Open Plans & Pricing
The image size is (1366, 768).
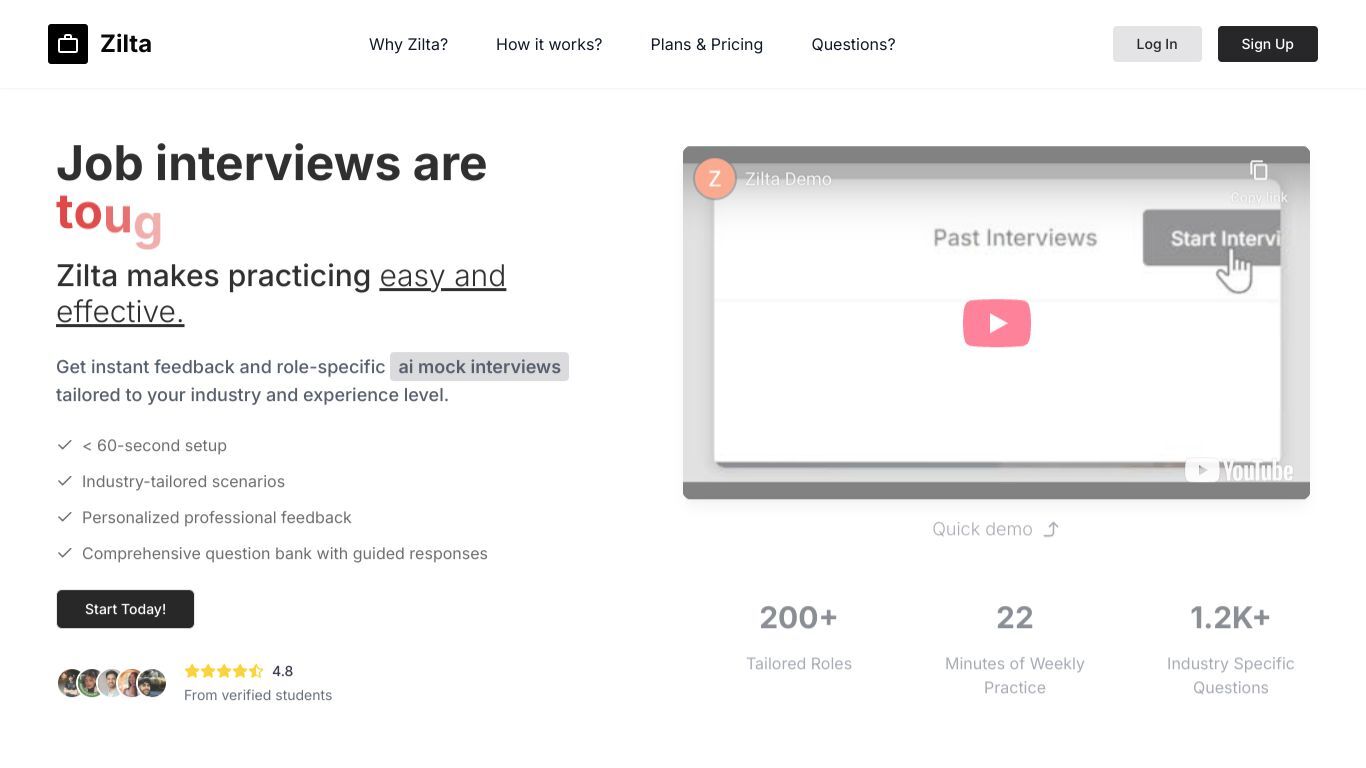(707, 44)
